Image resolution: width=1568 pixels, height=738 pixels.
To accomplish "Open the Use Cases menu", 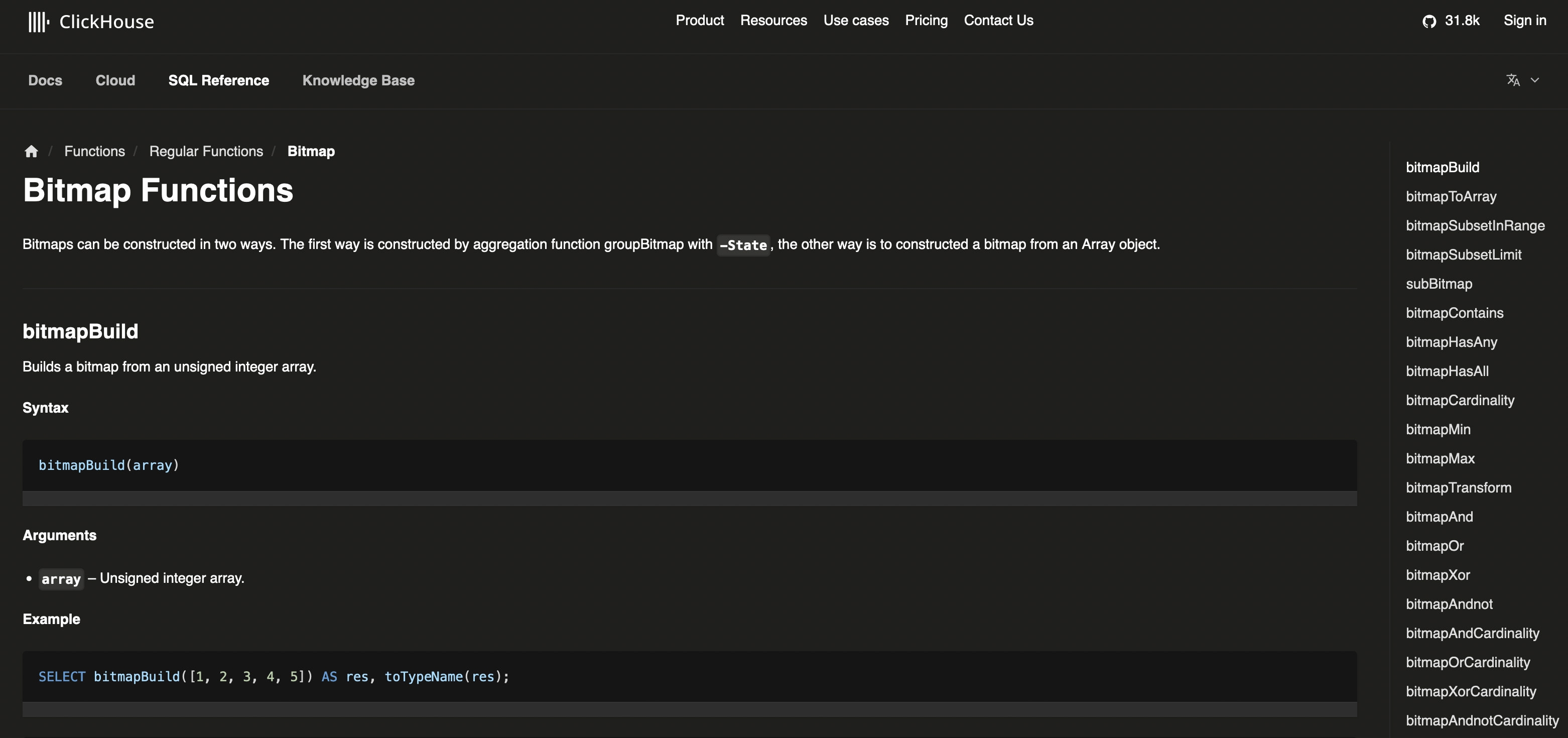I will (856, 20).
